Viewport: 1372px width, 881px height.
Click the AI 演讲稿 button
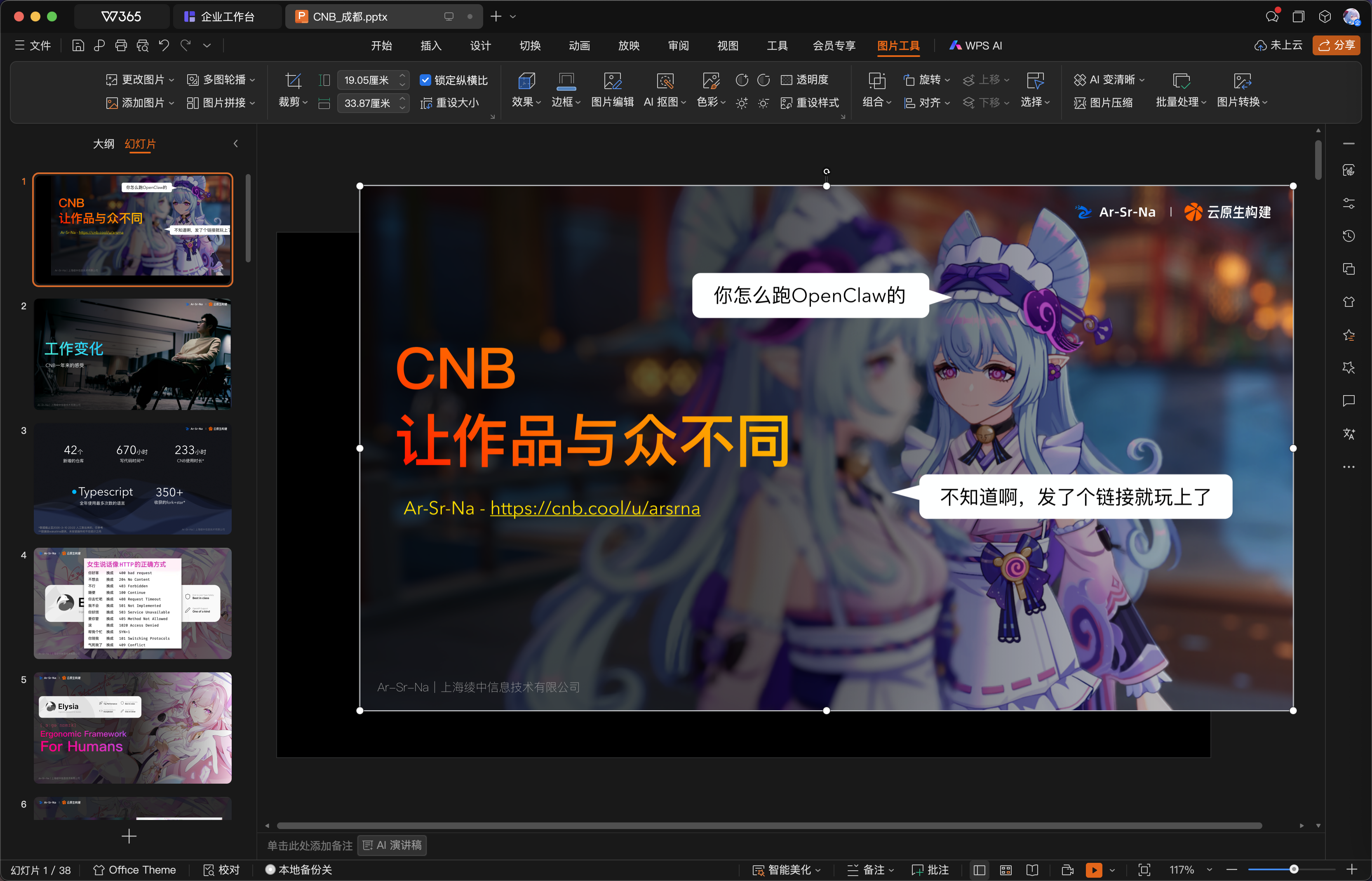point(392,845)
